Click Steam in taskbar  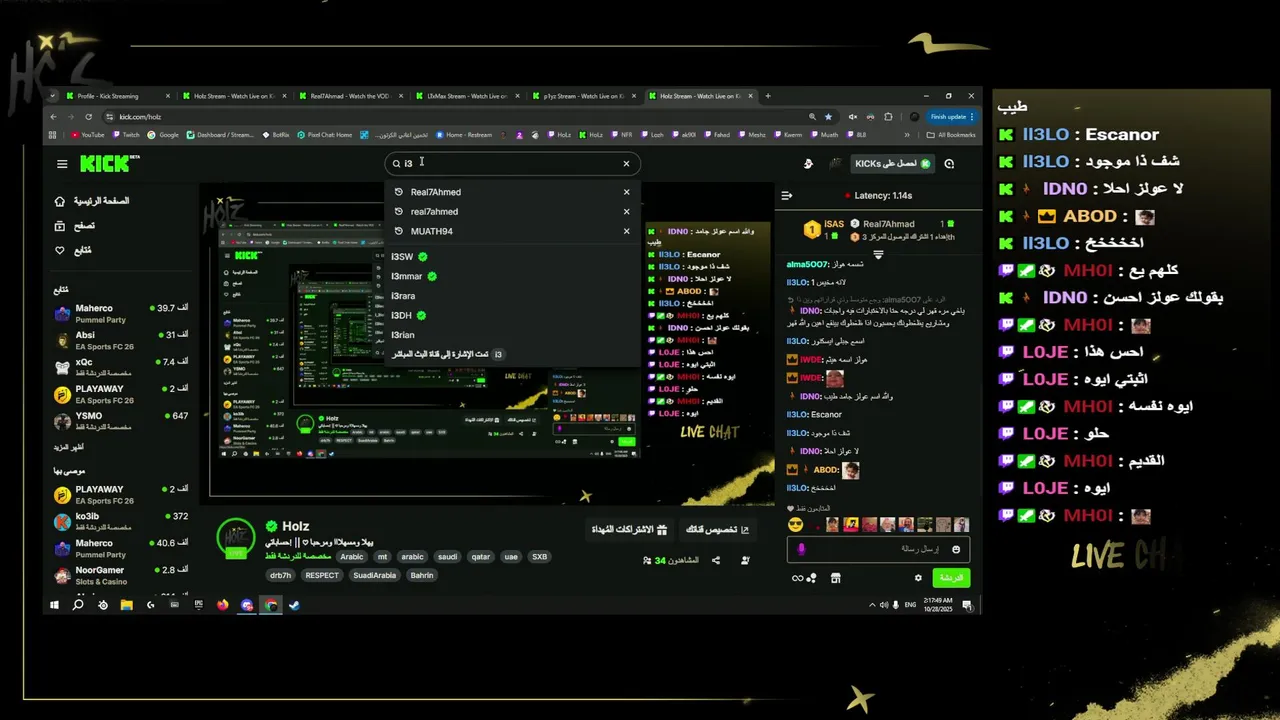coord(294,605)
